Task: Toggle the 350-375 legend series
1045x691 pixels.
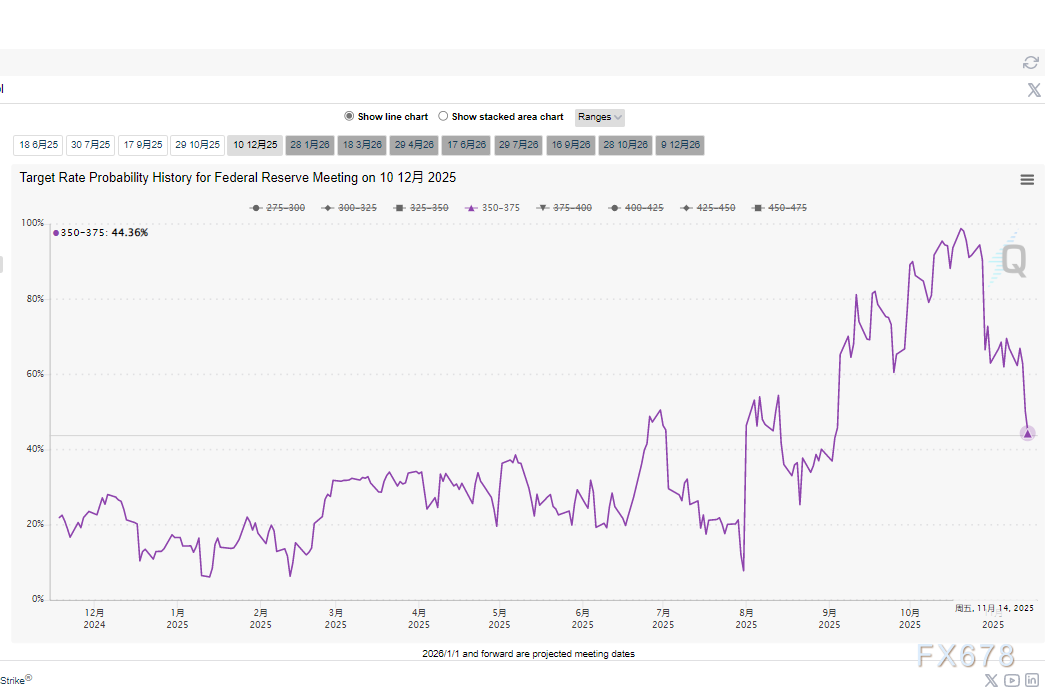Action: 493,208
